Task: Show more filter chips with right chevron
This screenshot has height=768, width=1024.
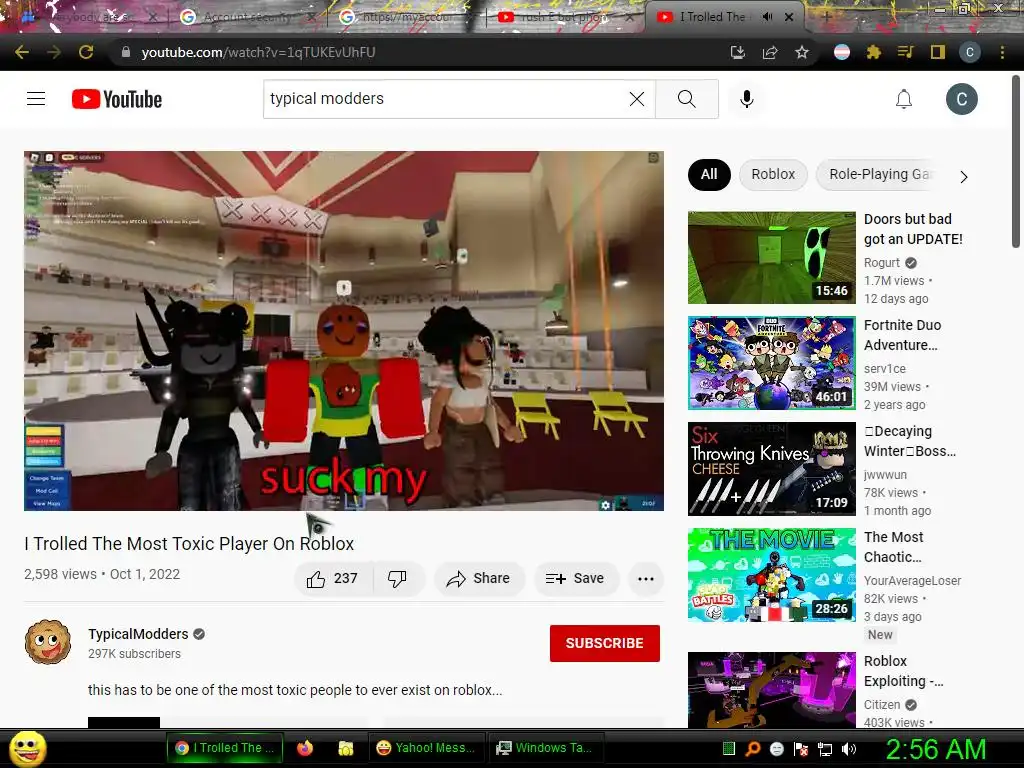Action: pyautogui.click(x=964, y=176)
